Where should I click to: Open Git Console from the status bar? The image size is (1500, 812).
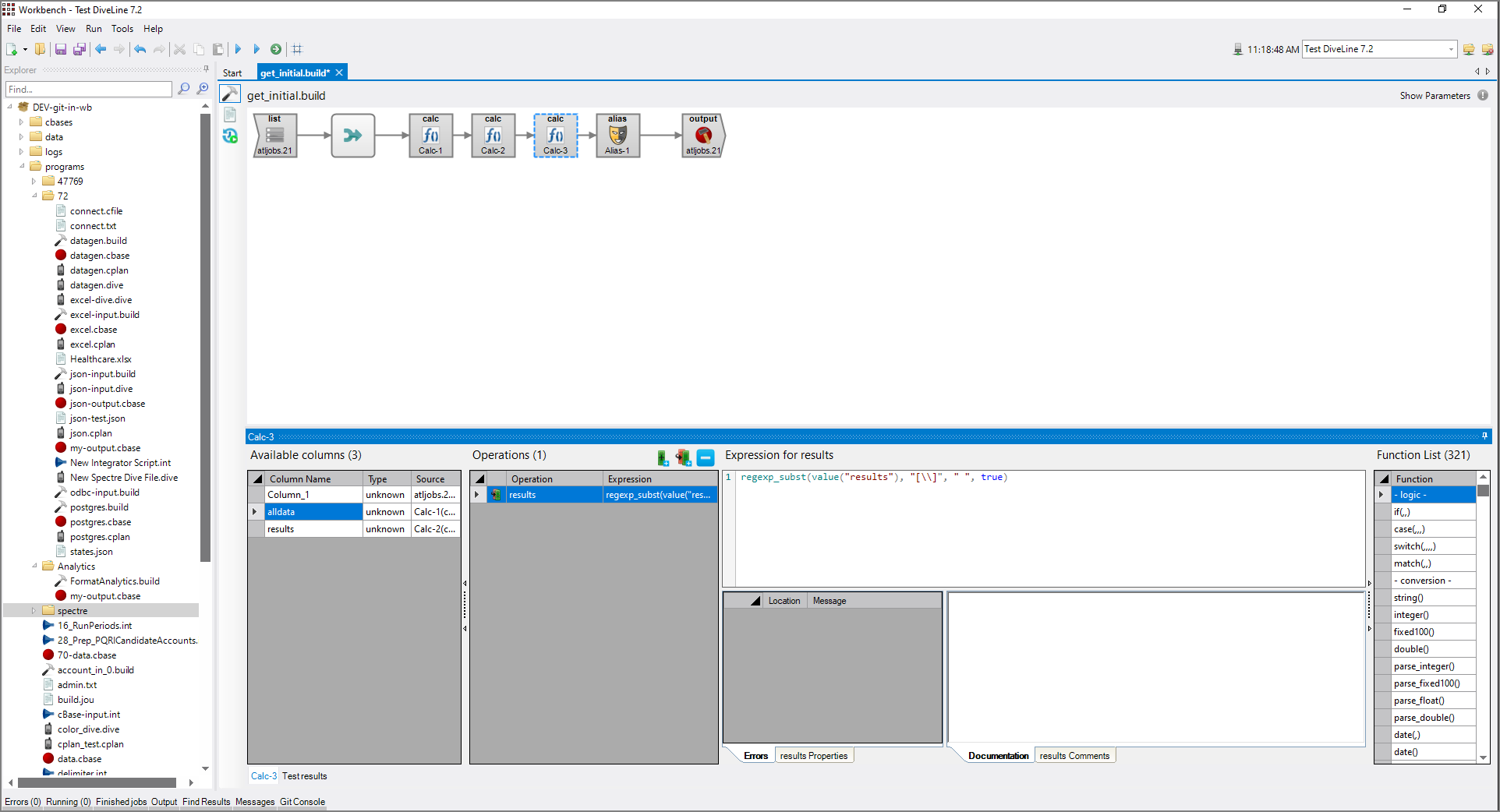point(302,802)
